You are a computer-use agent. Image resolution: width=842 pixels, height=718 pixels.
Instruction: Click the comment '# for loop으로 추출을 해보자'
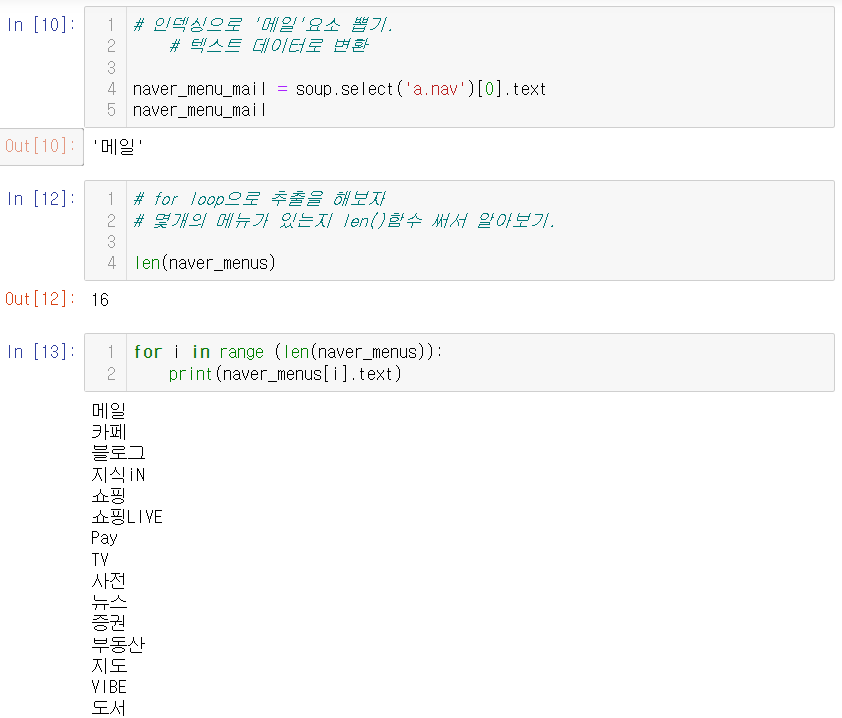click(x=259, y=199)
